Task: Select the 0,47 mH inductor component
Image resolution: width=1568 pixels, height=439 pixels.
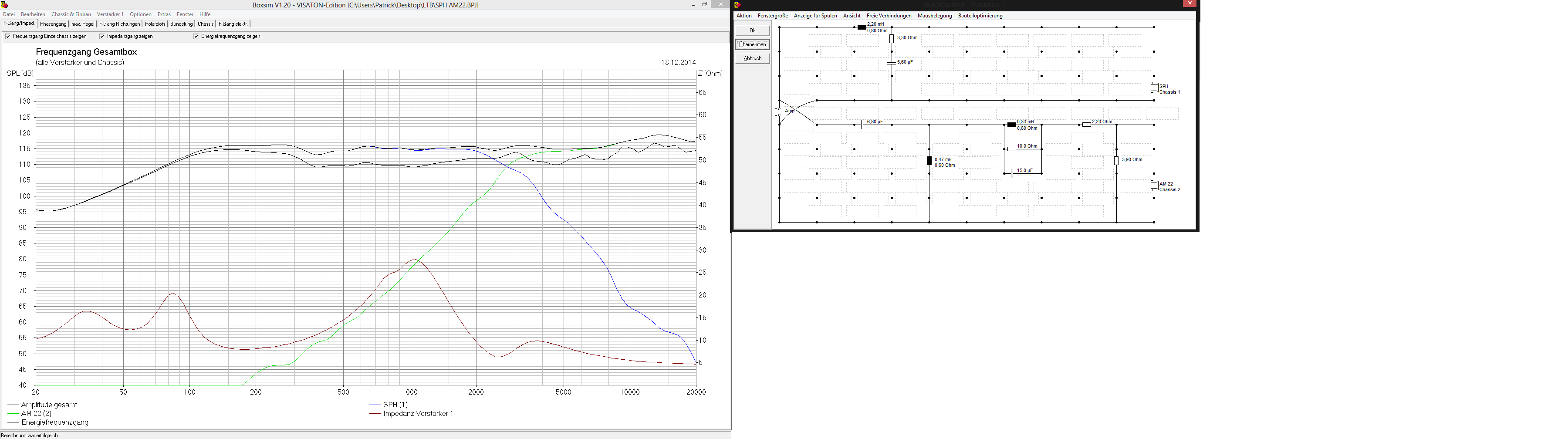Action: pos(929,161)
